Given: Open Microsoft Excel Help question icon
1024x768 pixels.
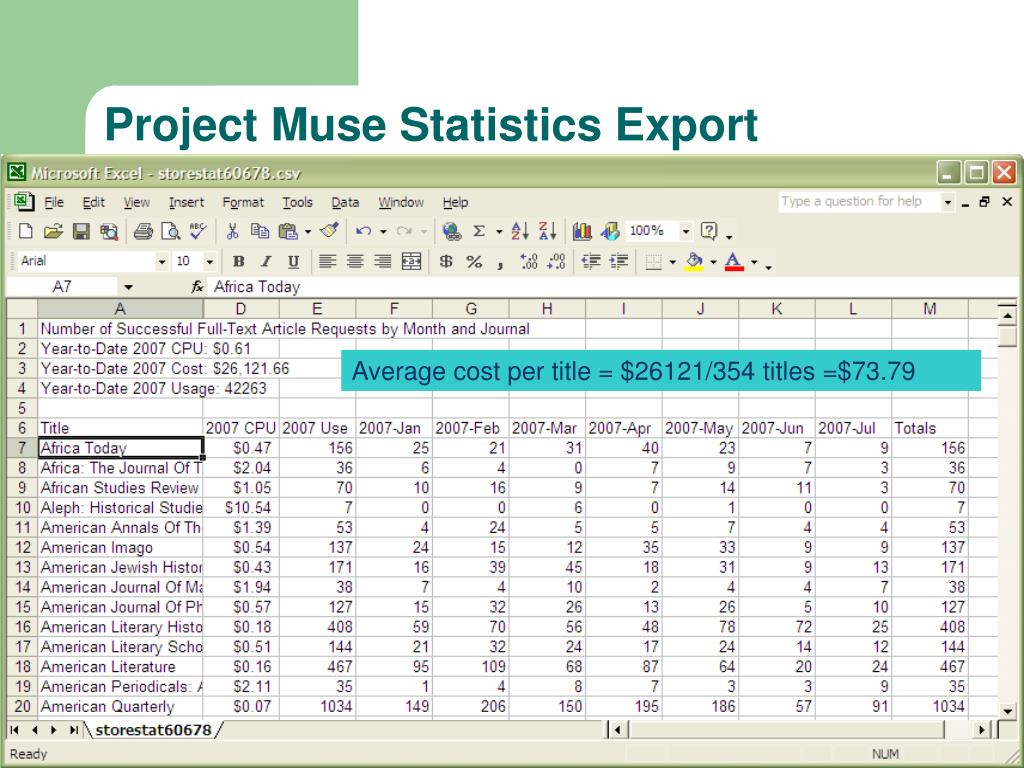Looking at the screenshot, I should point(709,231).
